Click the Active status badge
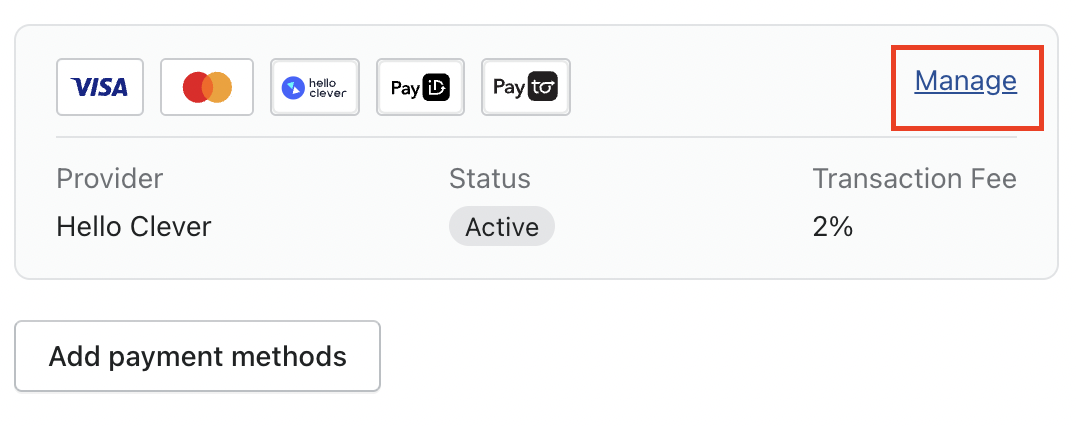The height and width of the screenshot is (426, 1076). [502, 227]
